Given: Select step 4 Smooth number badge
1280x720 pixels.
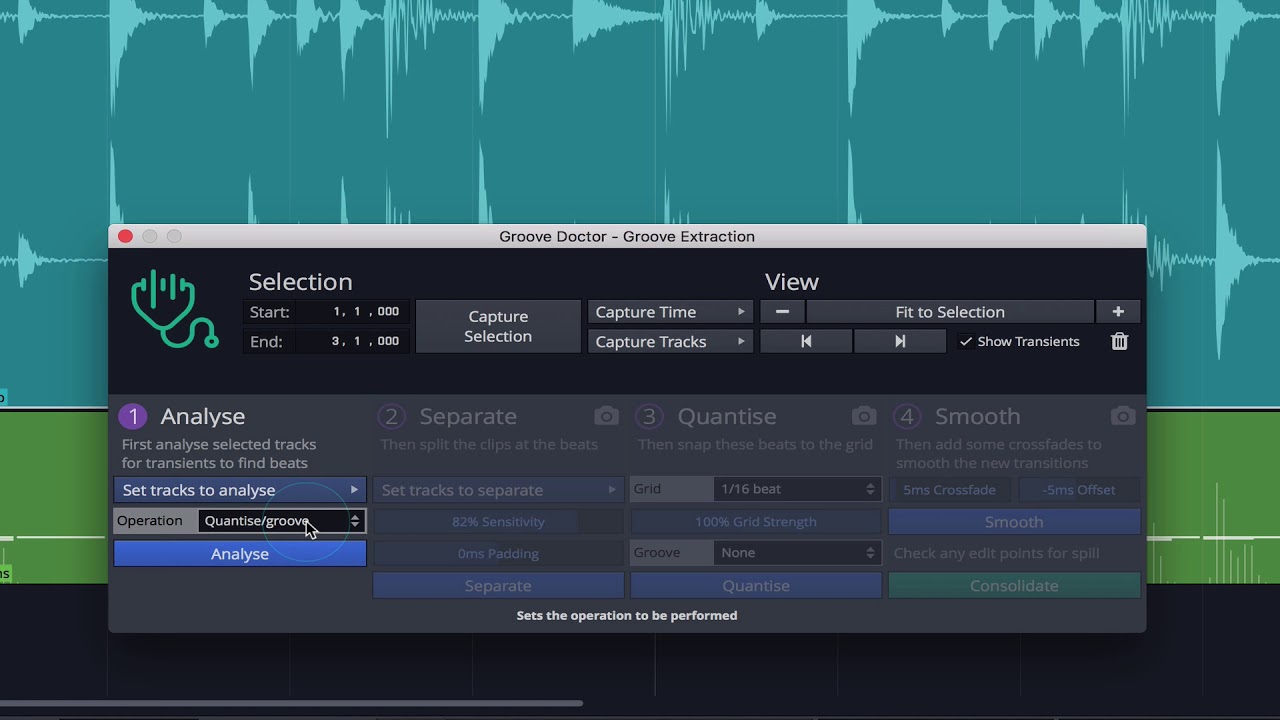Looking at the screenshot, I should [x=907, y=416].
